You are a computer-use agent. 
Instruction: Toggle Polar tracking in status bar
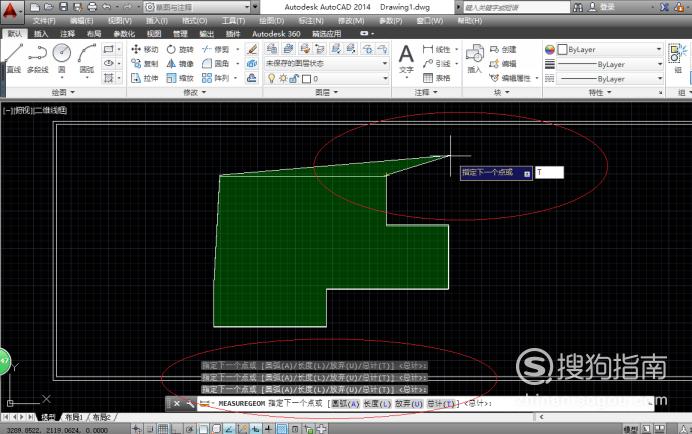pos(189,429)
